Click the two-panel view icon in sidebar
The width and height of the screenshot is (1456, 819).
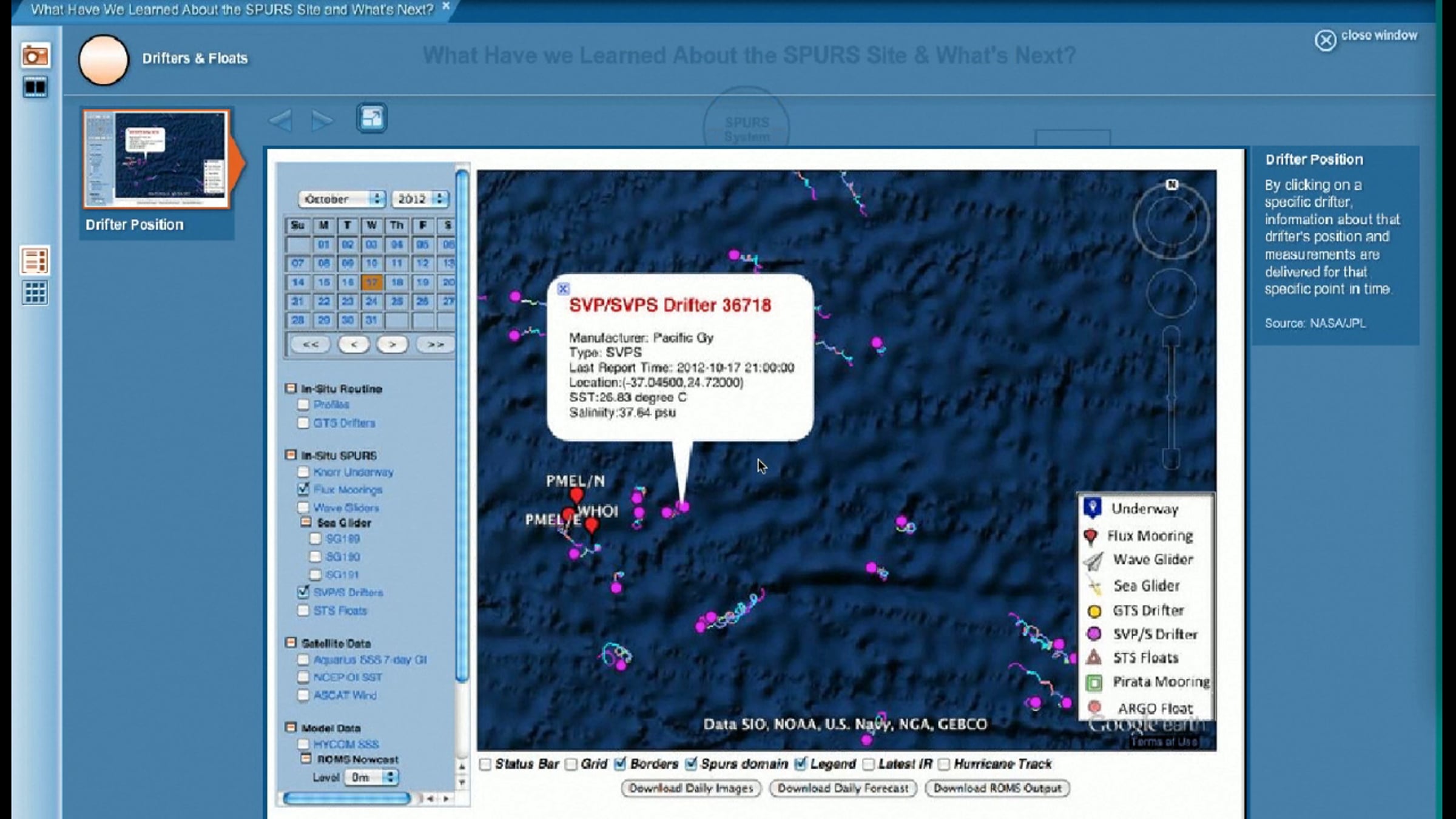[x=35, y=87]
